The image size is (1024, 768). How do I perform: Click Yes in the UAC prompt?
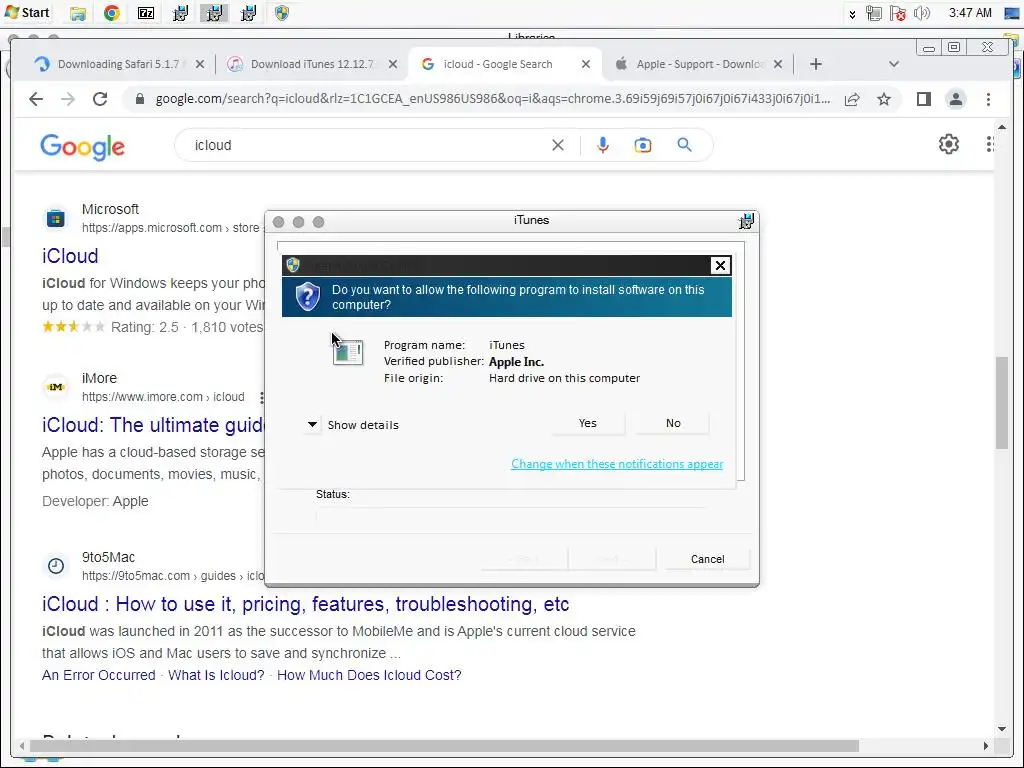tap(588, 423)
